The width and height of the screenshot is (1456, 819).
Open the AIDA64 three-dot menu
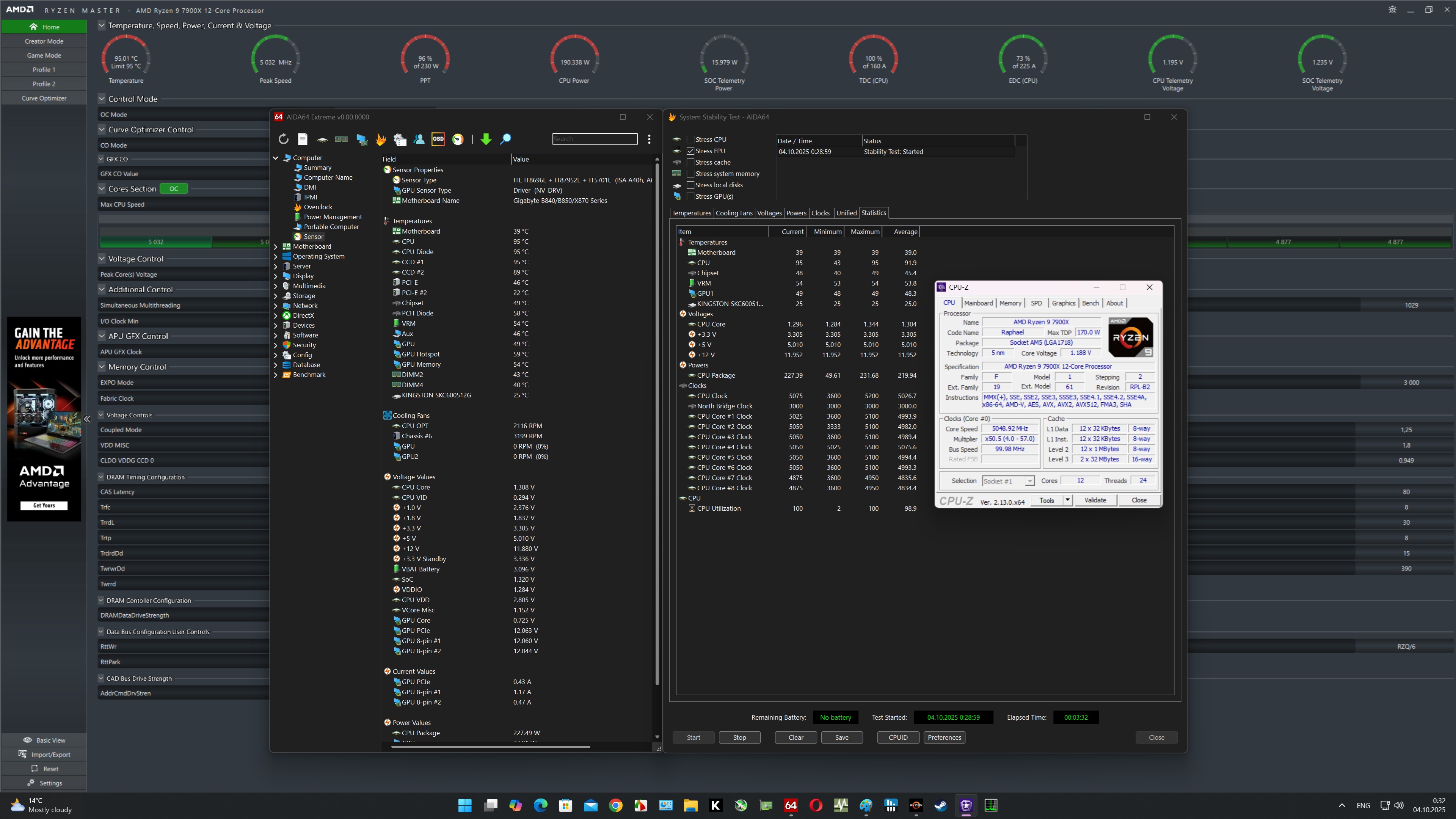pyautogui.click(x=649, y=139)
